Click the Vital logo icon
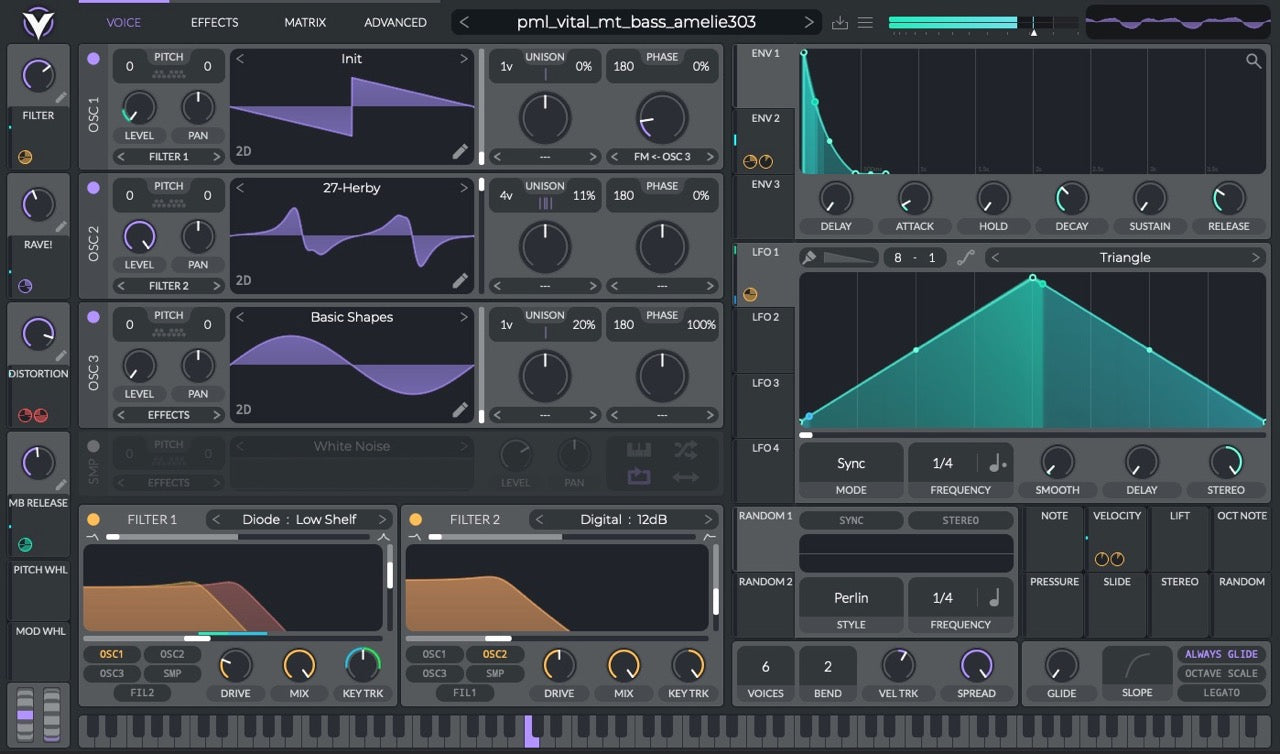The image size is (1280, 754). (38, 21)
